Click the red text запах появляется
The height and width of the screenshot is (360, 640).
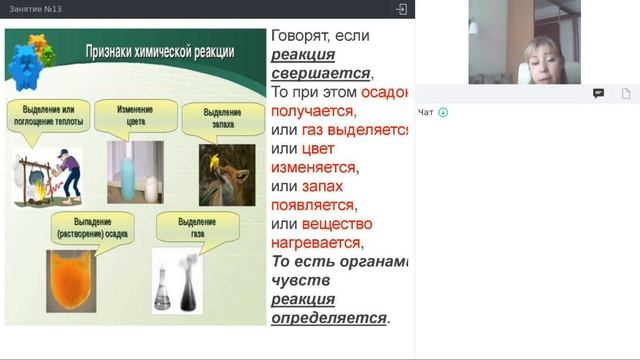[313, 196]
